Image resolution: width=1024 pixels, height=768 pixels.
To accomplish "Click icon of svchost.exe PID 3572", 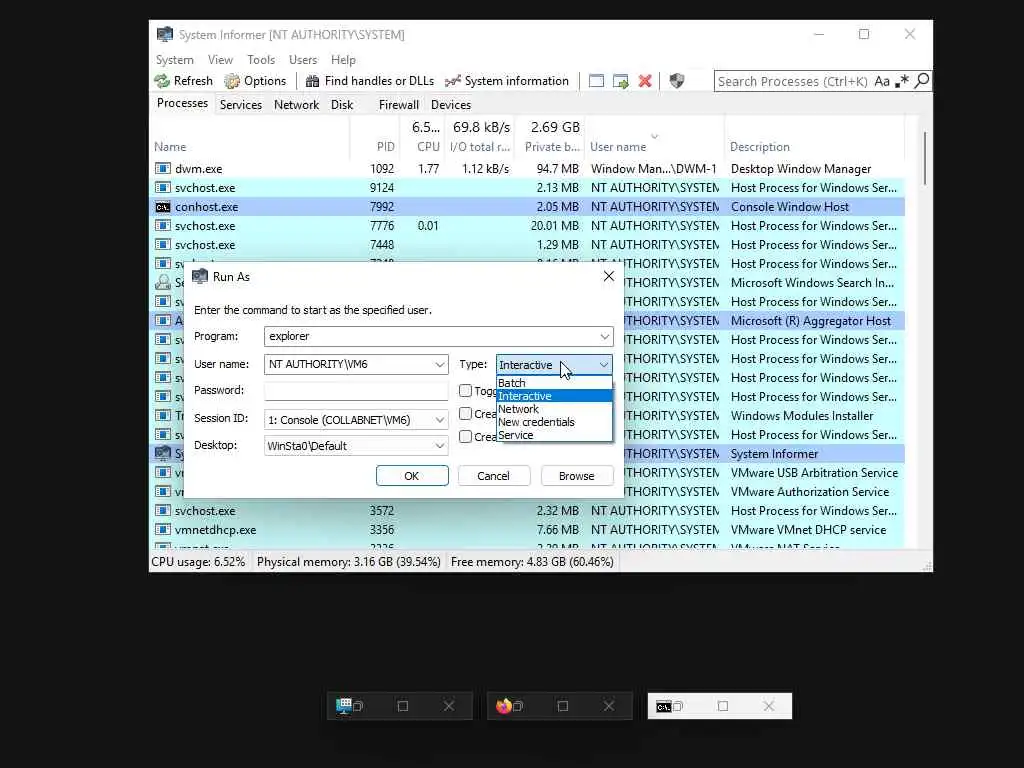I will pyautogui.click(x=163, y=511).
